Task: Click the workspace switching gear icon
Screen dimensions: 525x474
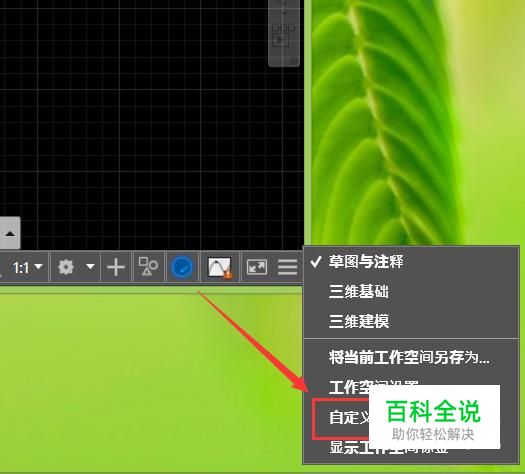Action: (x=66, y=267)
